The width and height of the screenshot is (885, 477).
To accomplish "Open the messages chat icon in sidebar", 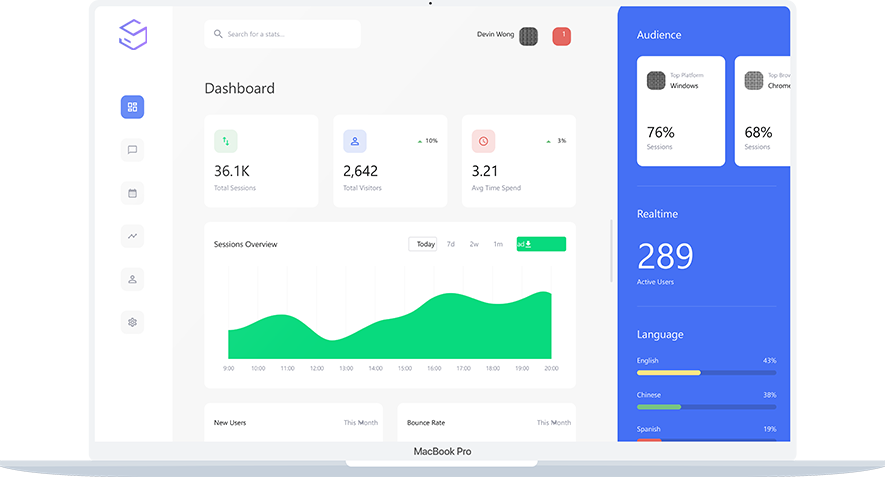I will pos(132,150).
